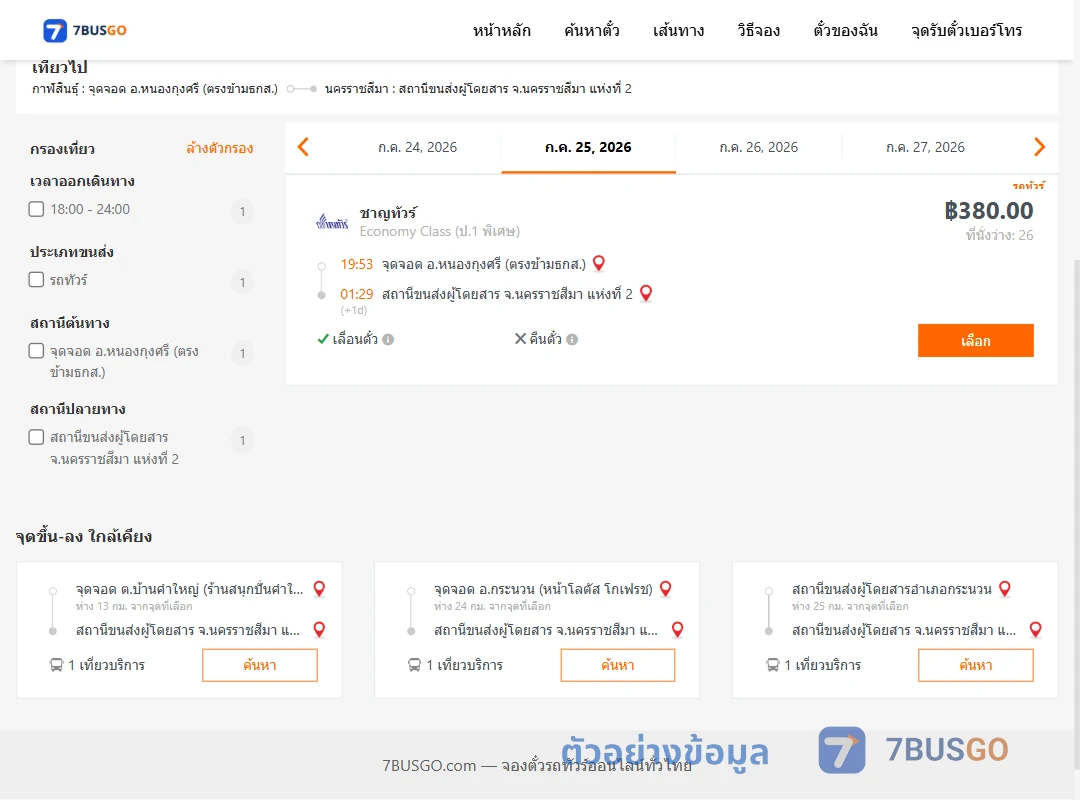Open จุดรับตั๋วเบอร์โทร in top navigation

[x=966, y=30]
